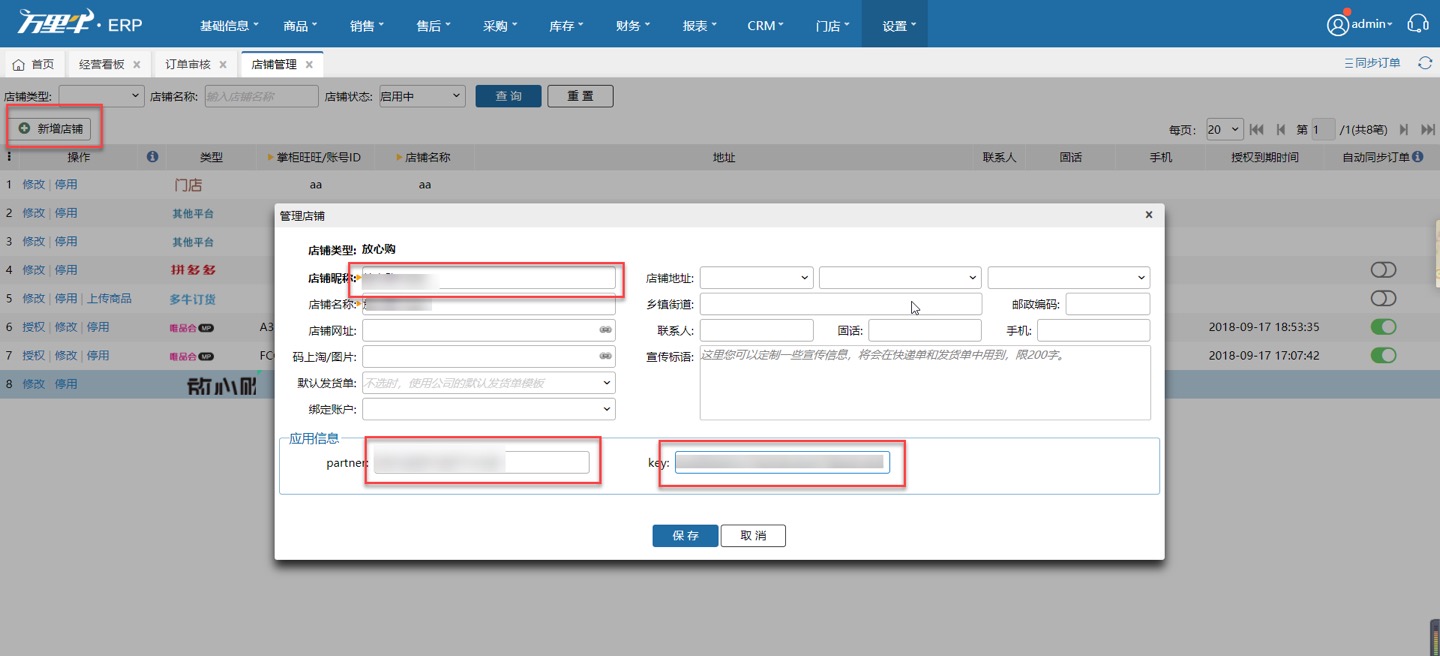Close the 店铺管理 tab with its X
This screenshot has height=656, width=1440.
309,65
